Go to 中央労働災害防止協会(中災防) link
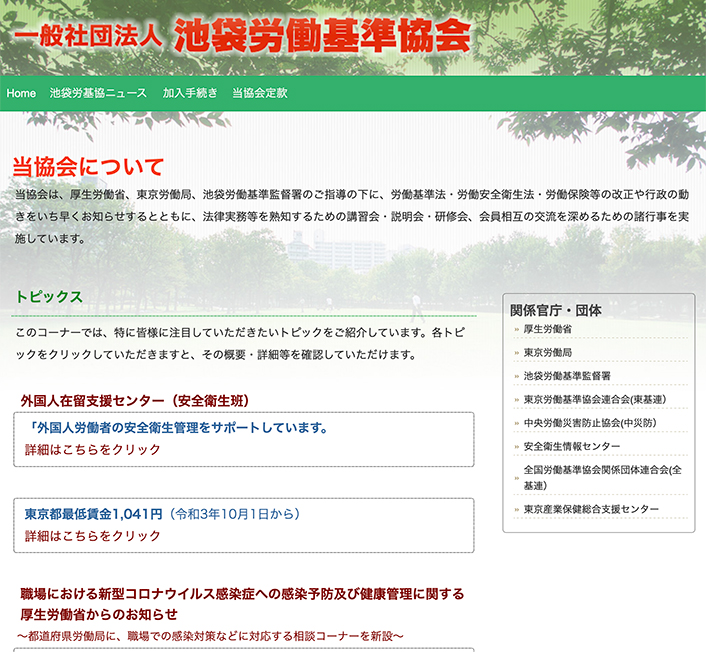The height and width of the screenshot is (652, 706). [590, 422]
